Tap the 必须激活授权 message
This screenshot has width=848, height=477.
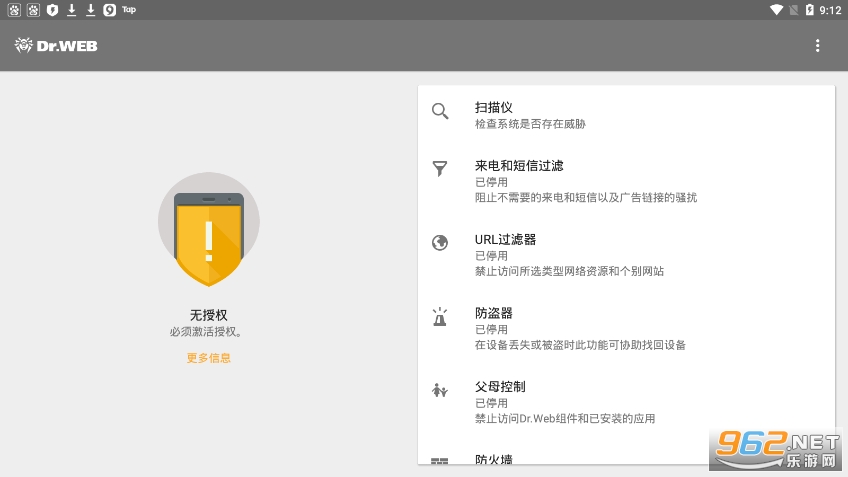point(206,332)
